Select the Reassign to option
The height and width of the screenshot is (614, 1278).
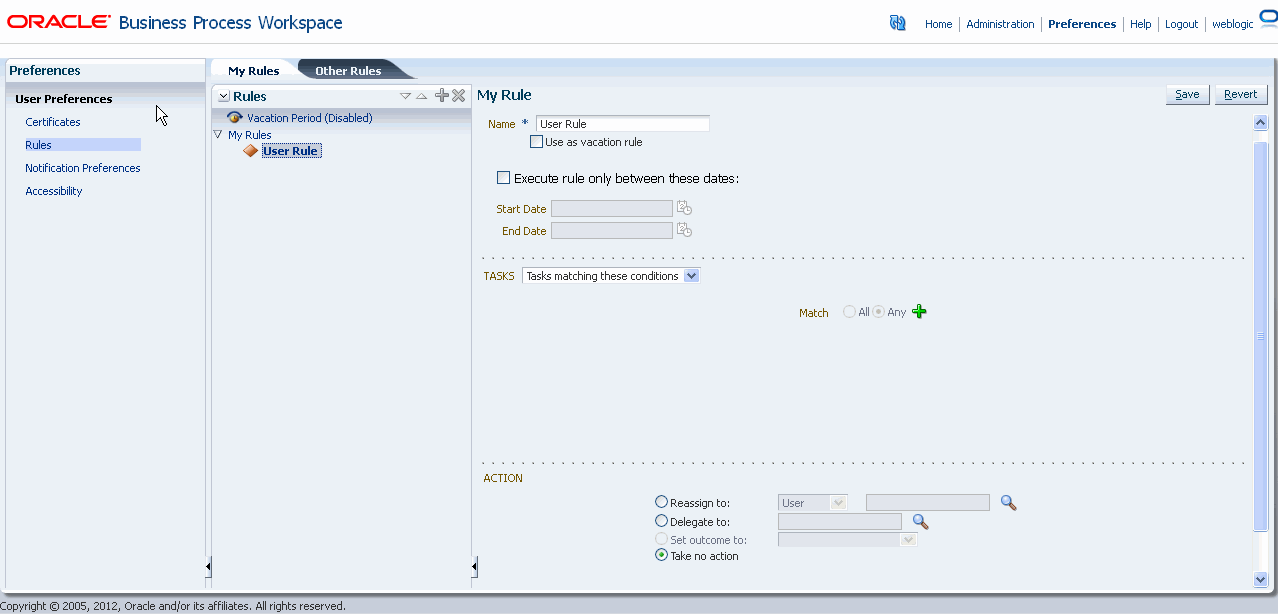(x=661, y=502)
